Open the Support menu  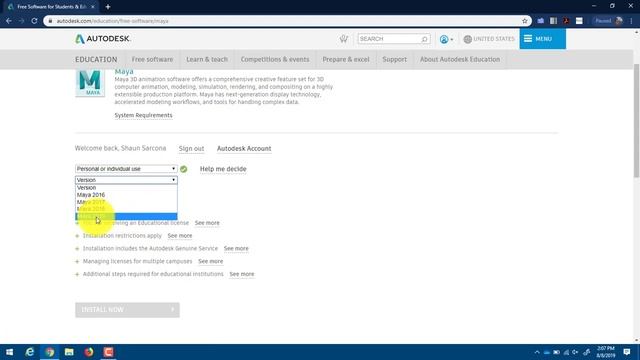(x=394, y=60)
